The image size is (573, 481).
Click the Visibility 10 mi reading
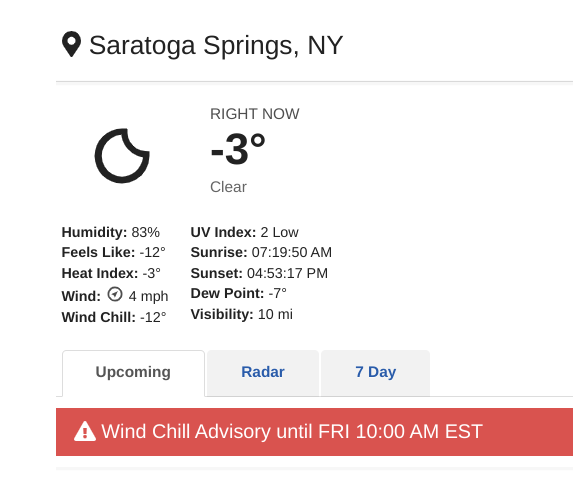[242, 314]
